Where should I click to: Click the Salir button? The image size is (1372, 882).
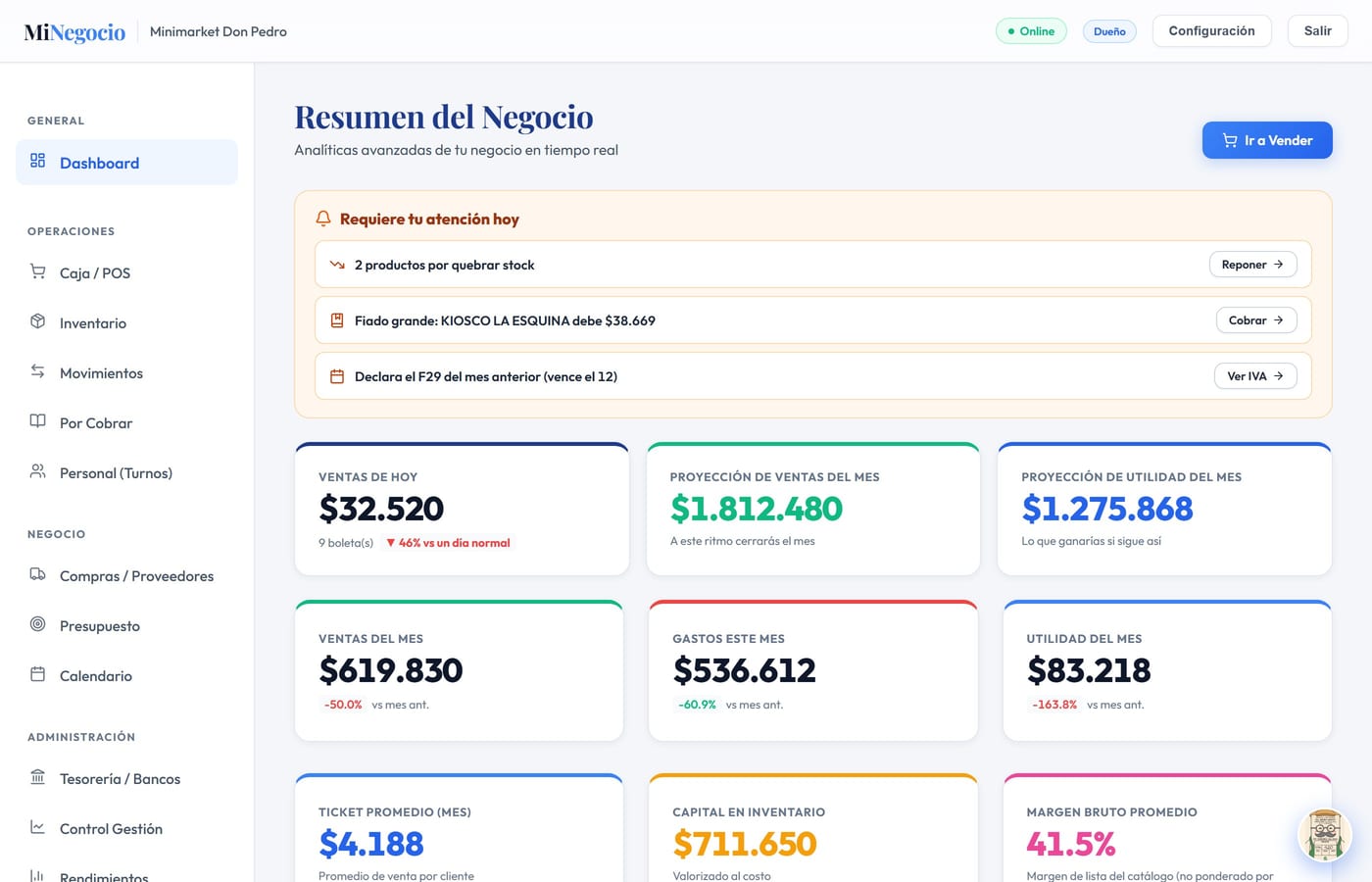click(x=1317, y=31)
